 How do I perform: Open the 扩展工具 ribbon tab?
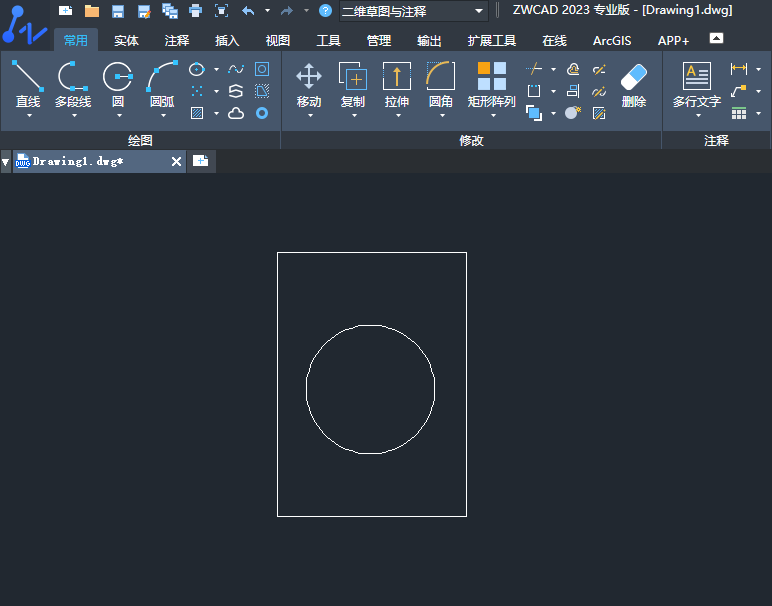[x=491, y=40]
